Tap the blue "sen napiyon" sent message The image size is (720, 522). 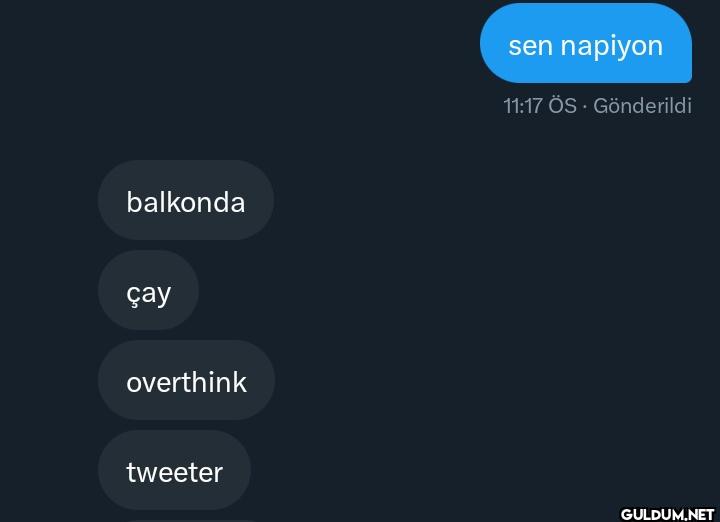(x=586, y=43)
